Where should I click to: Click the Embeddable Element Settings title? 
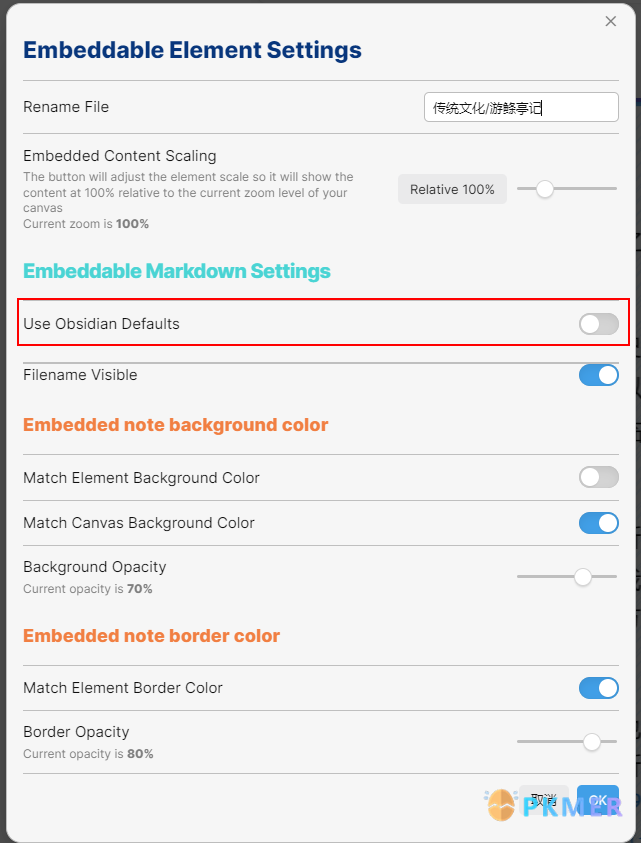point(193,50)
